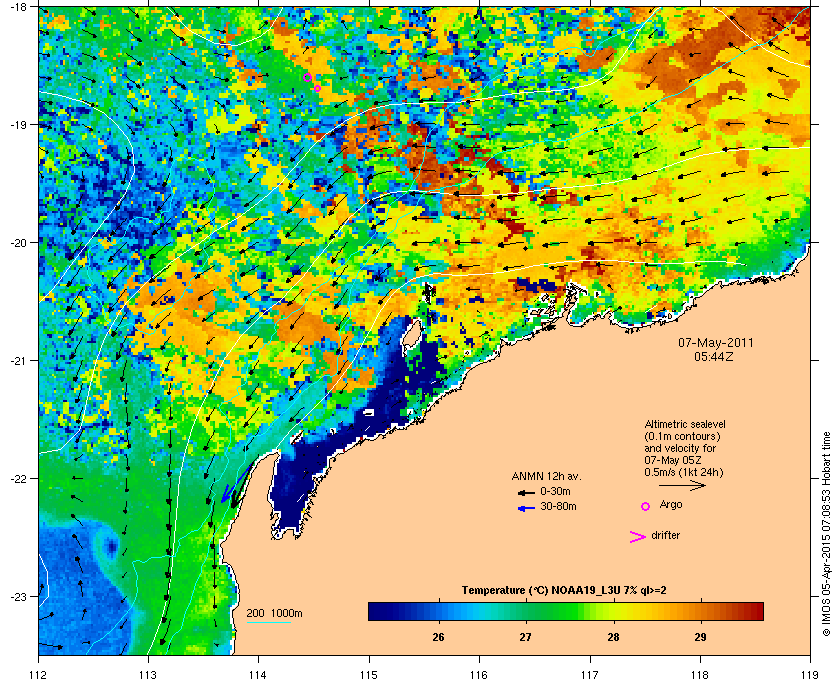Click the 28 tick on temperature scale
This screenshot has width=840, height=680.
tap(613, 637)
